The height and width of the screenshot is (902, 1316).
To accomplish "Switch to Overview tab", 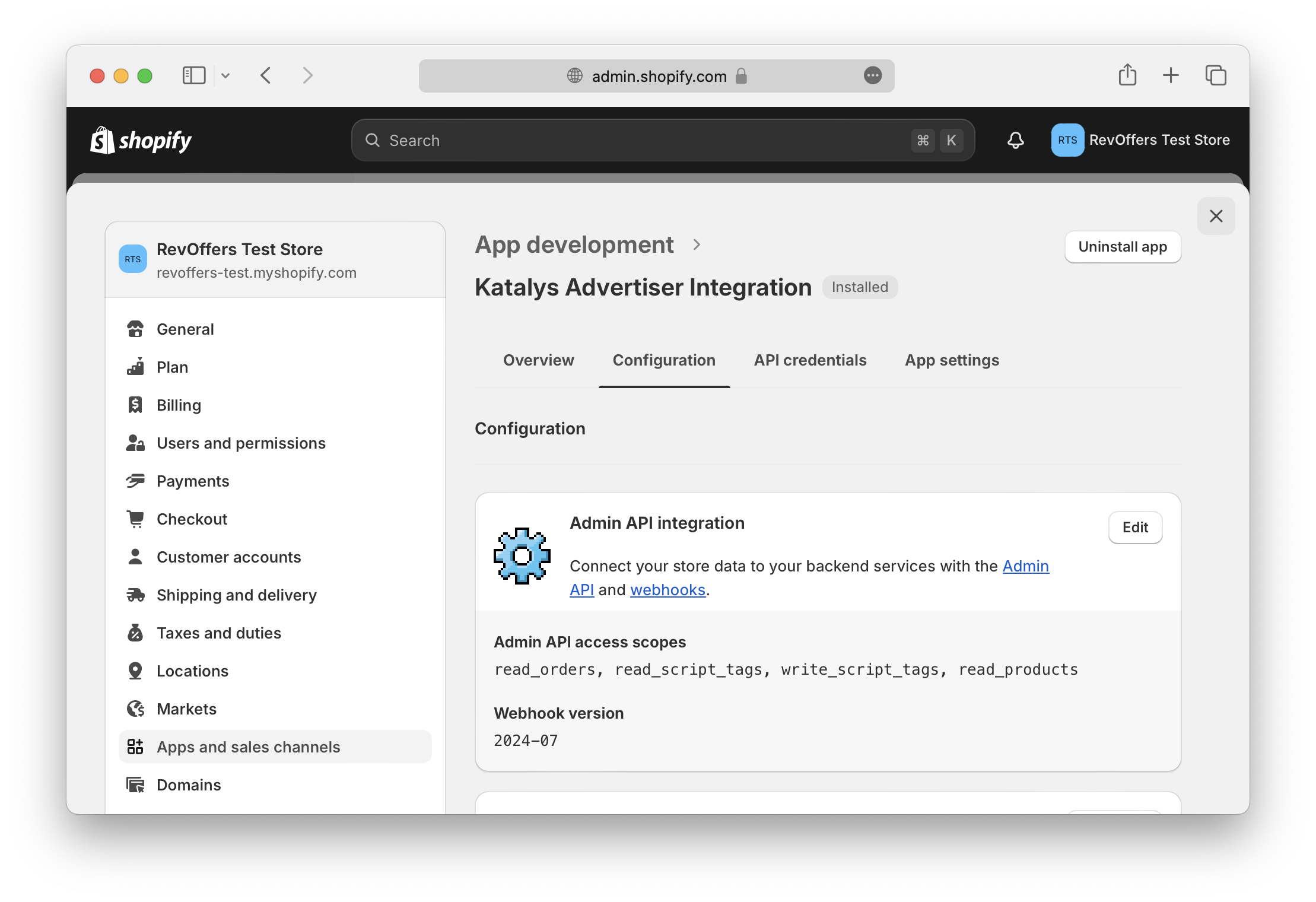I will tap(538, 360).
